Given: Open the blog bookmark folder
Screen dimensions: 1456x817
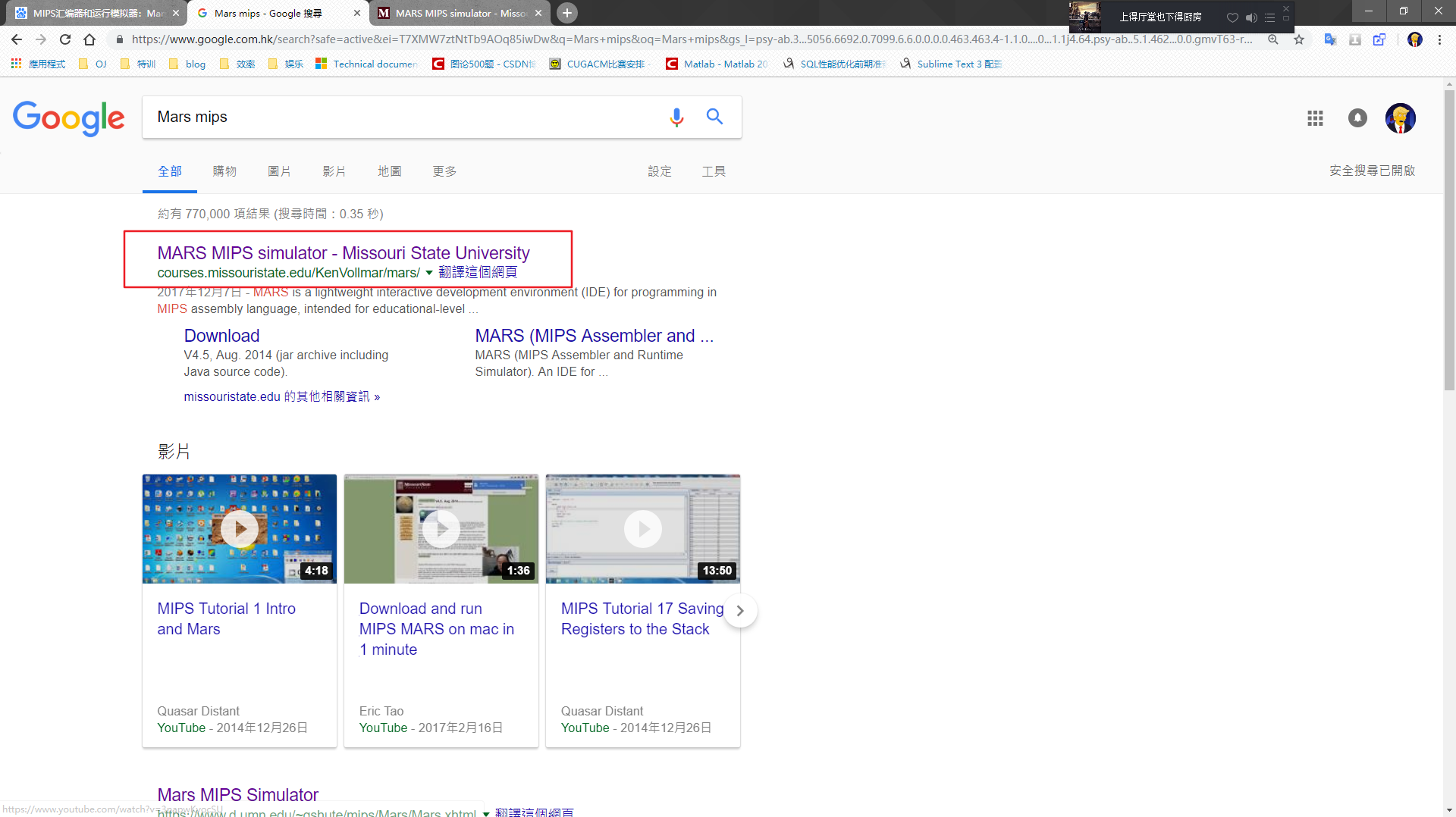Looking at the screenshot, I should [187, 64].
